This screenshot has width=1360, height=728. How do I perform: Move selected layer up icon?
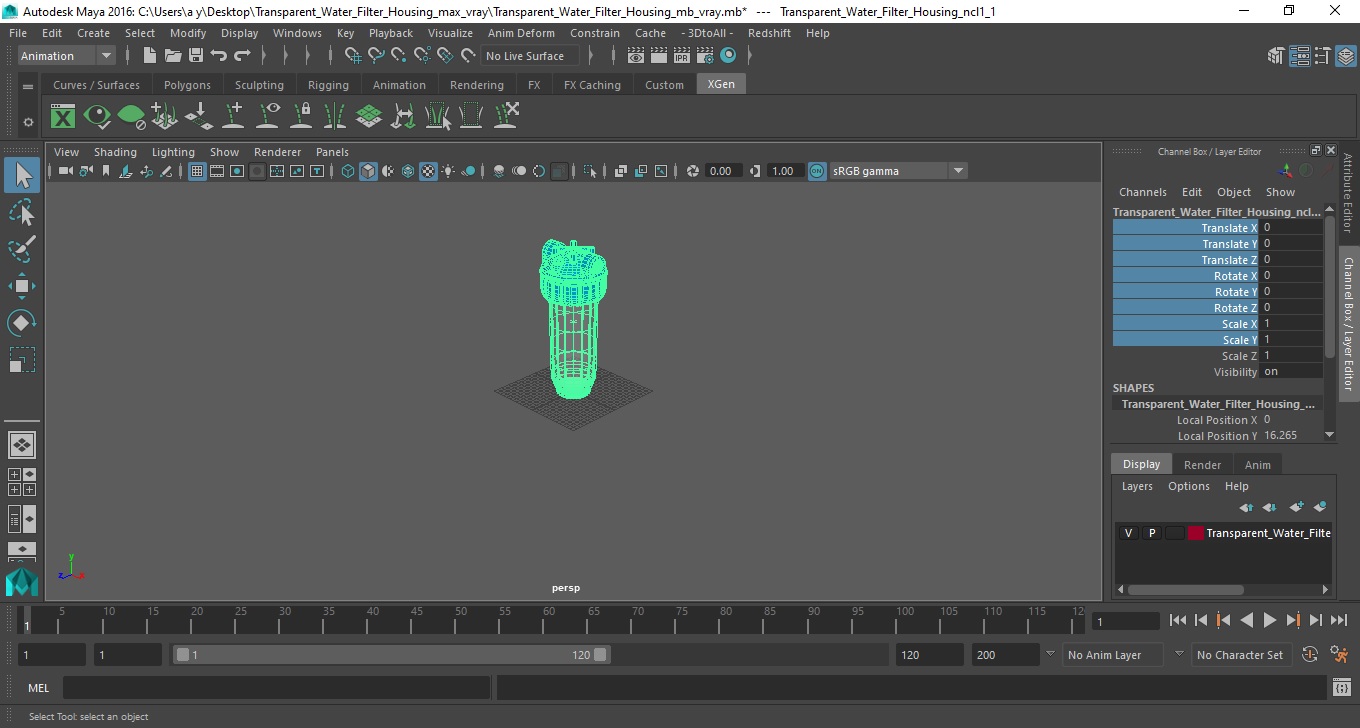click(1246, 507)
